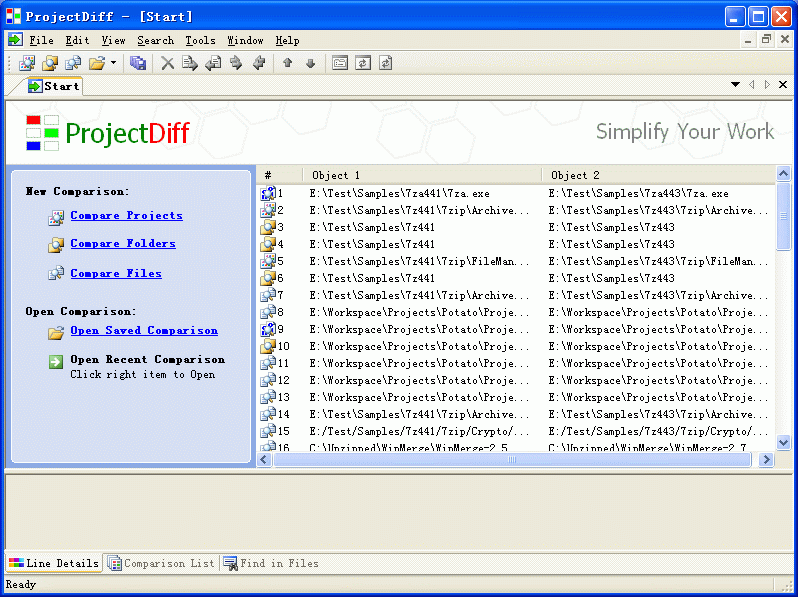Open the Search menu
This screenshot has height=597, width=798.
point(155,40)
